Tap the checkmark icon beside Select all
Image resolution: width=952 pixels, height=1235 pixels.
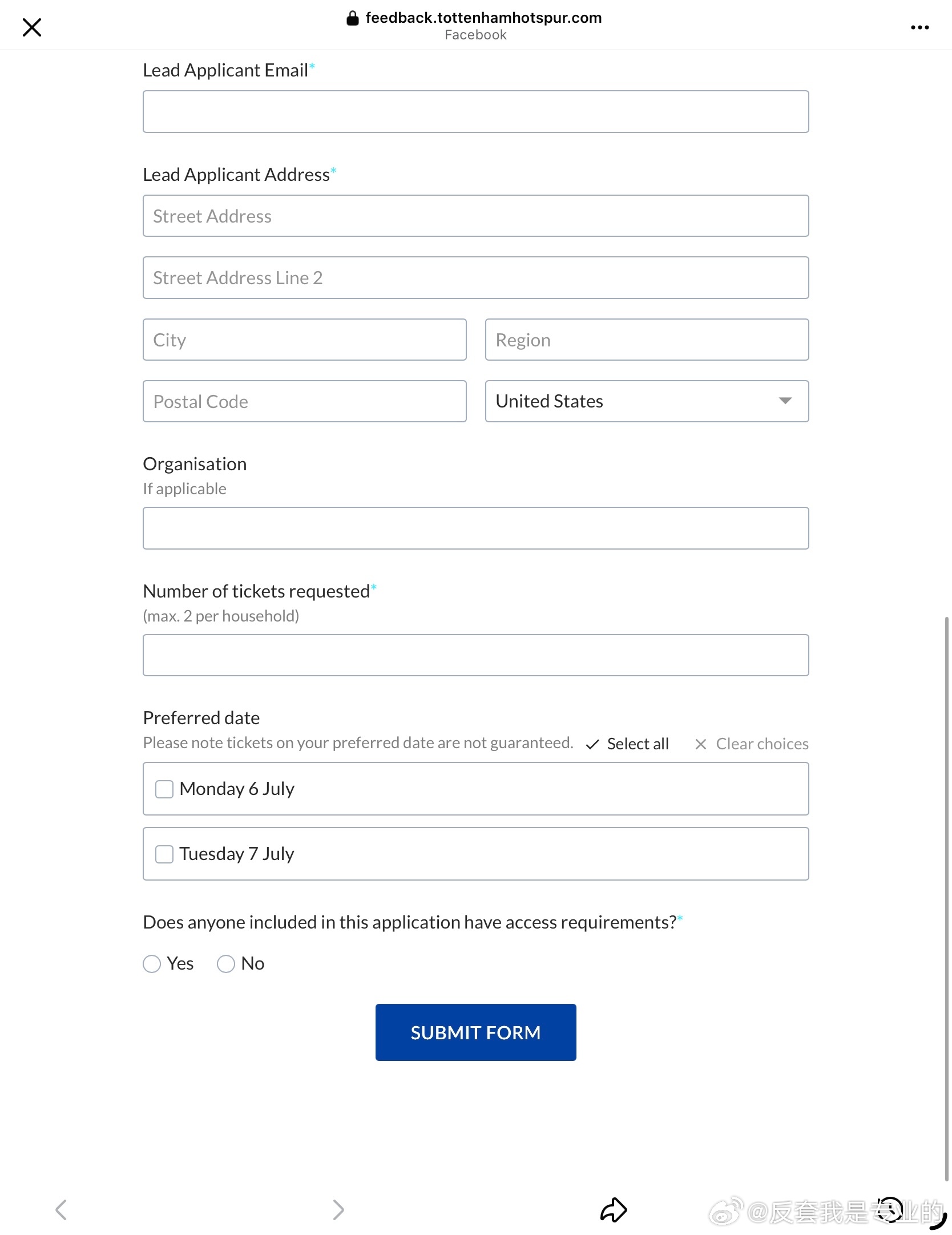click(x=592, y=744)
